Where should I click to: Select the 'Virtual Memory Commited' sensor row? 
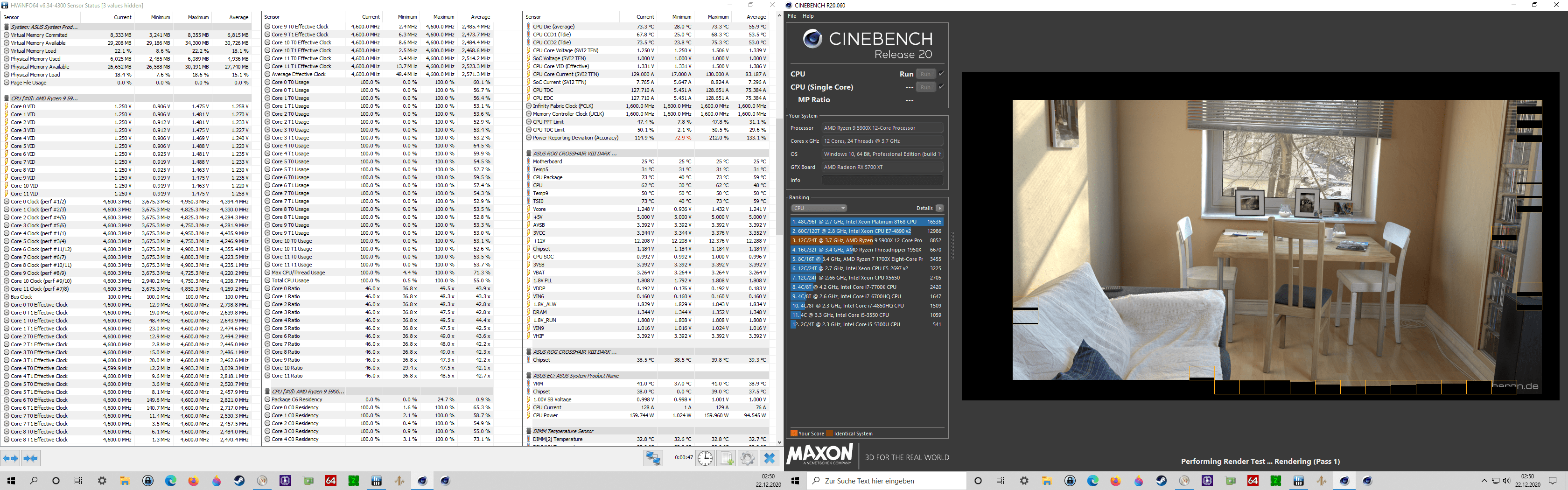pyautogui.click(x=127, y=35)
